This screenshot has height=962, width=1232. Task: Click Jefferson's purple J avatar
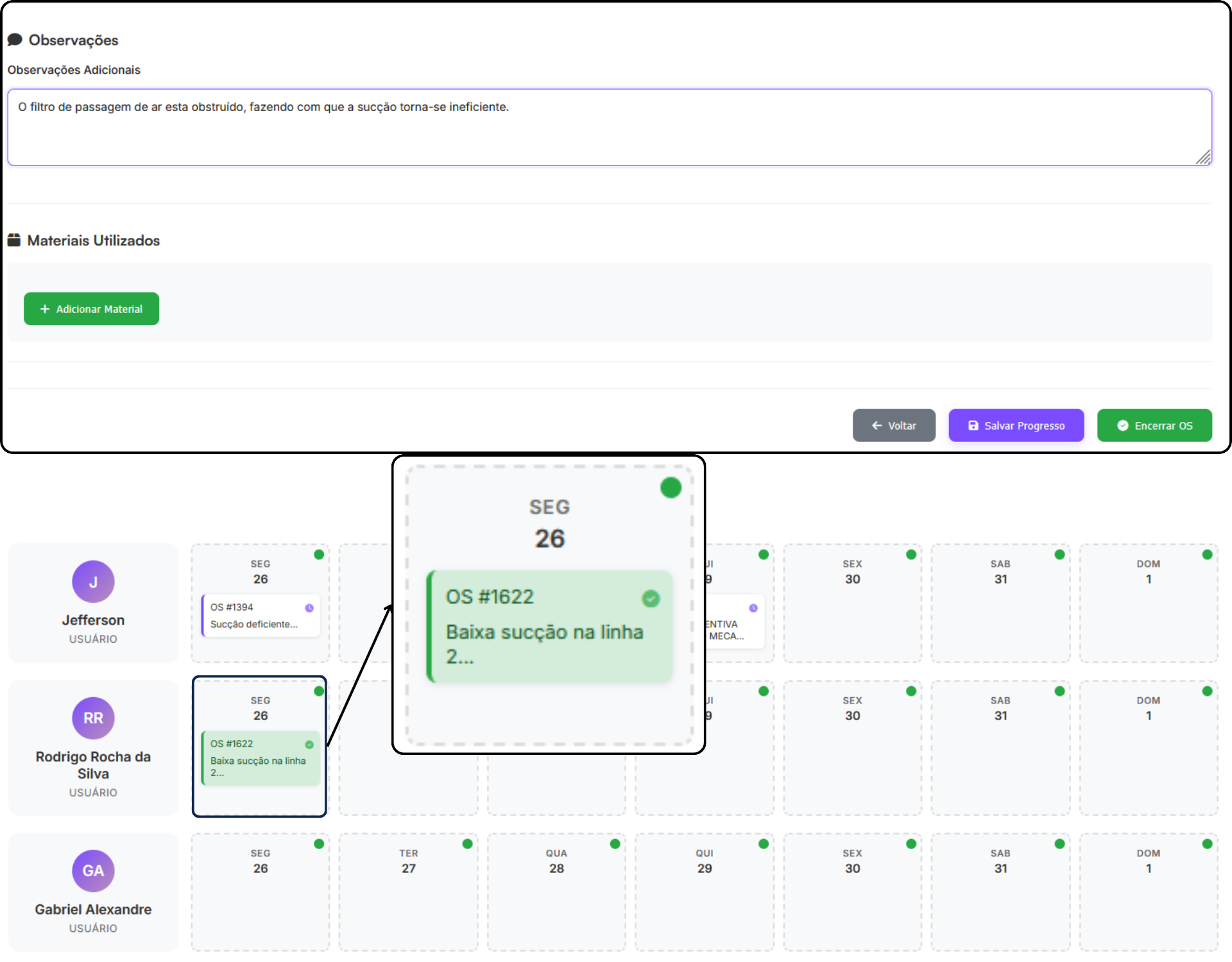point(93,582)
